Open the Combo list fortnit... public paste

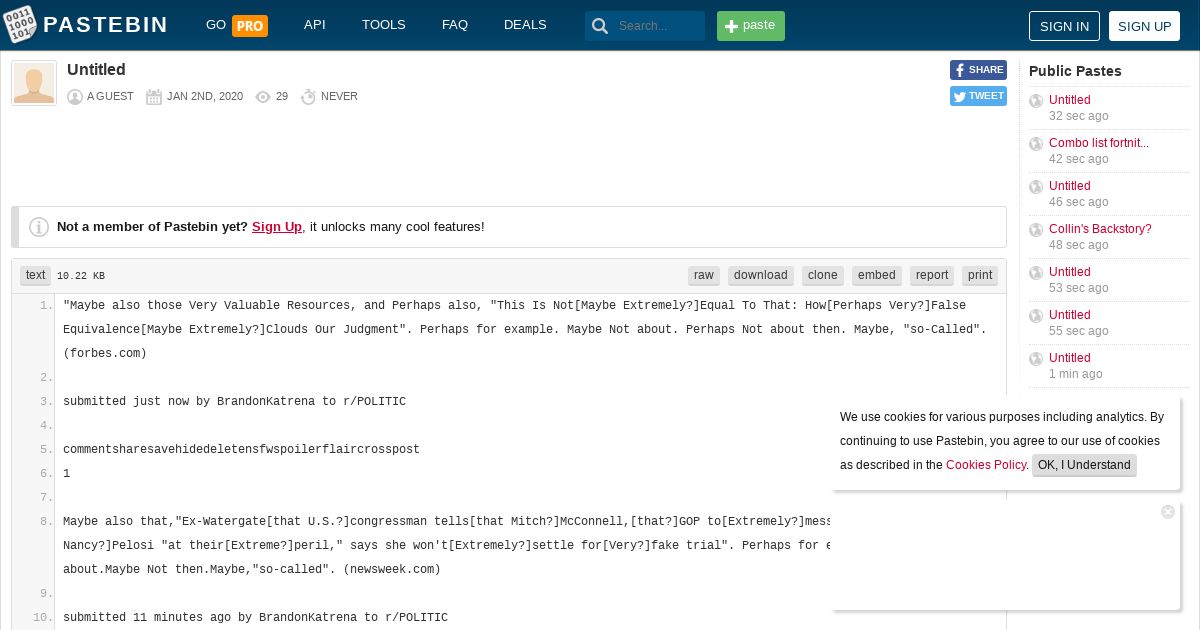point(1099,143)
